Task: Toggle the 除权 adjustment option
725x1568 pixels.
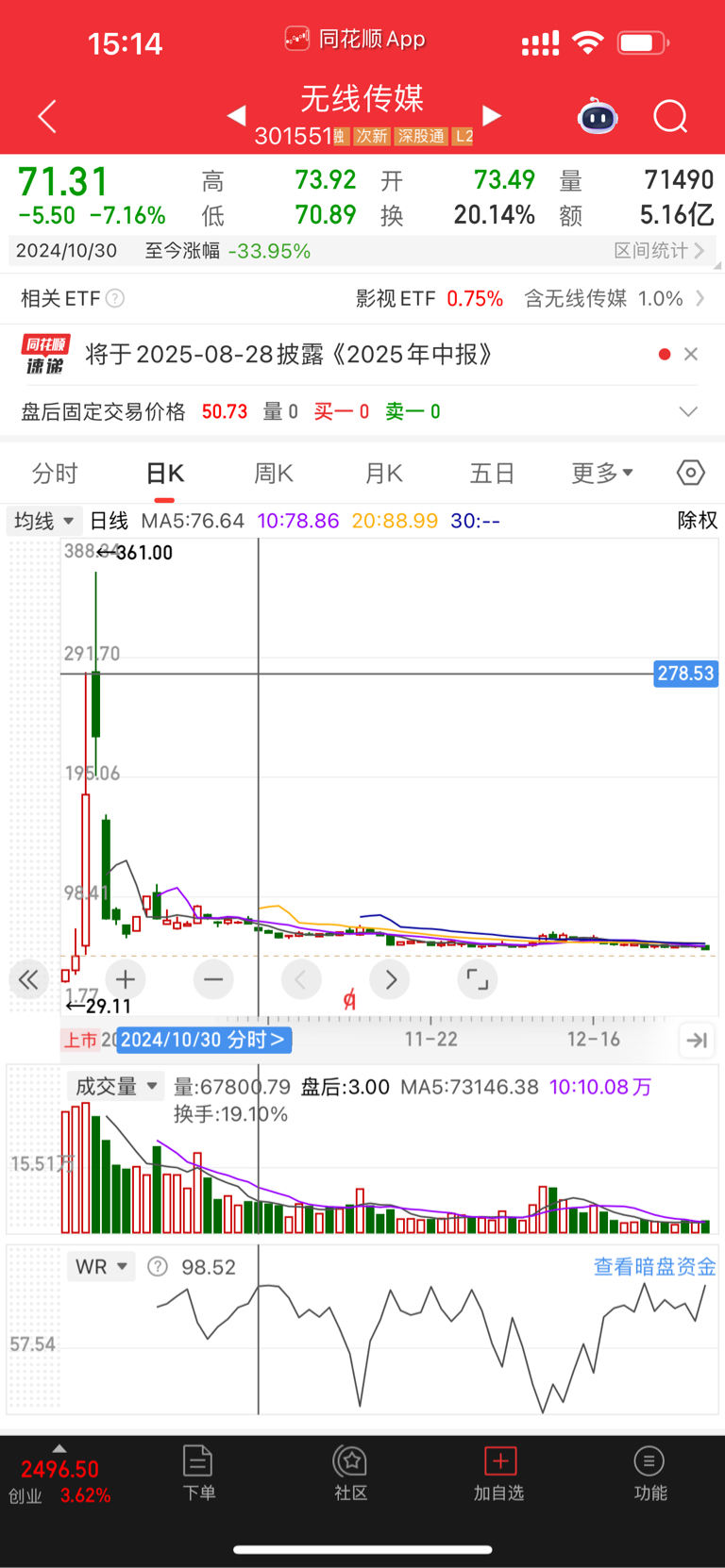Action: click(x=698, y=521)
